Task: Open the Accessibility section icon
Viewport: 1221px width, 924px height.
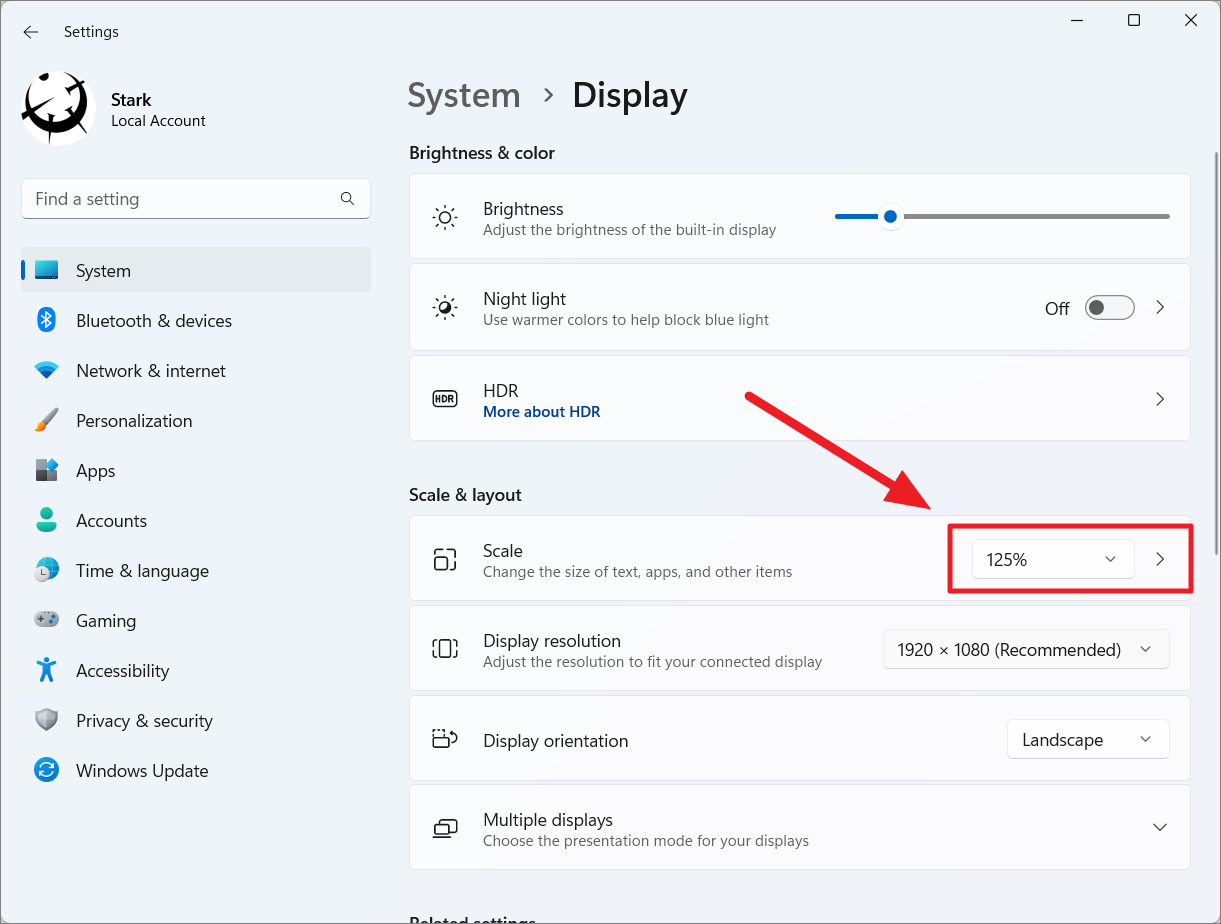Action: click(46, 670)
